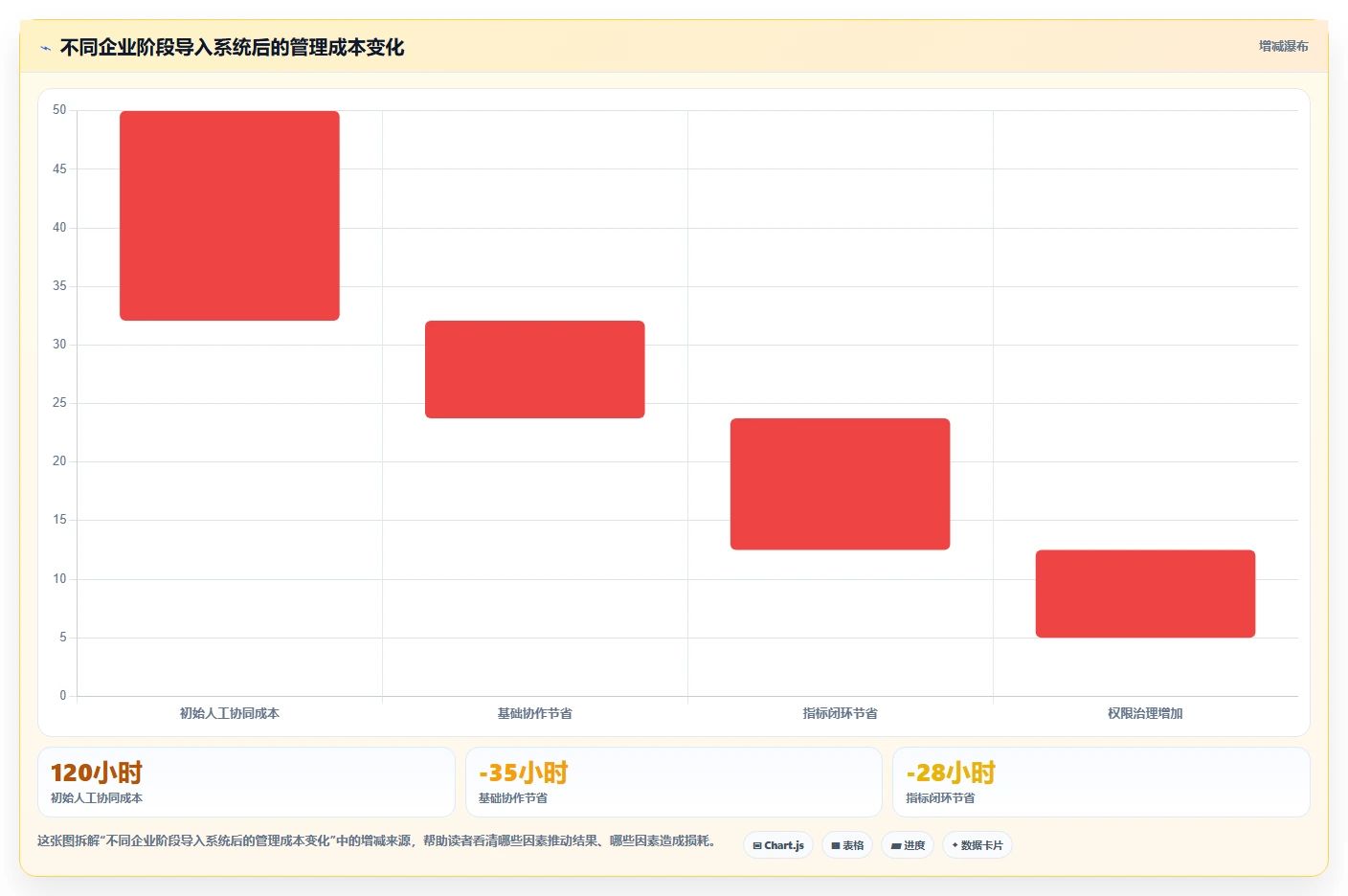Select the 进度 tag chip
The image size is (1348, 896).
(908, 845)
